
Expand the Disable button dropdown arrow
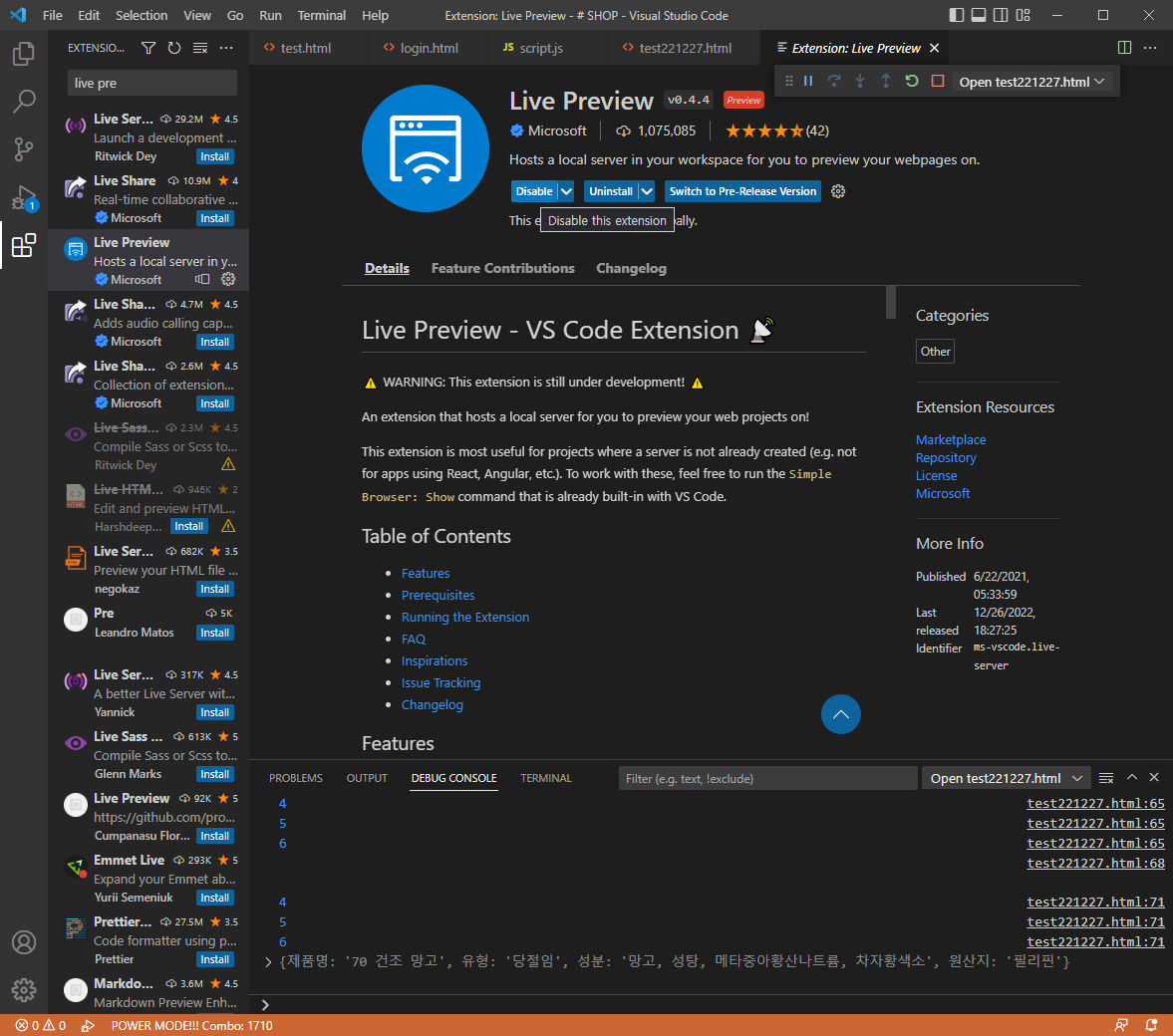(566, 191)
